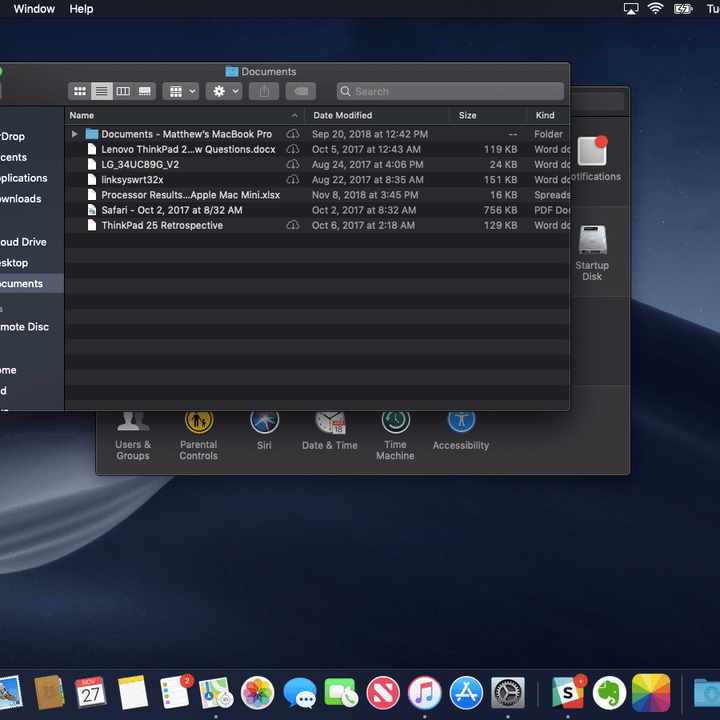This screenshot has width=720, height=720.
Task: Click the battery status menu bar icon
Action: pos(683,9)
